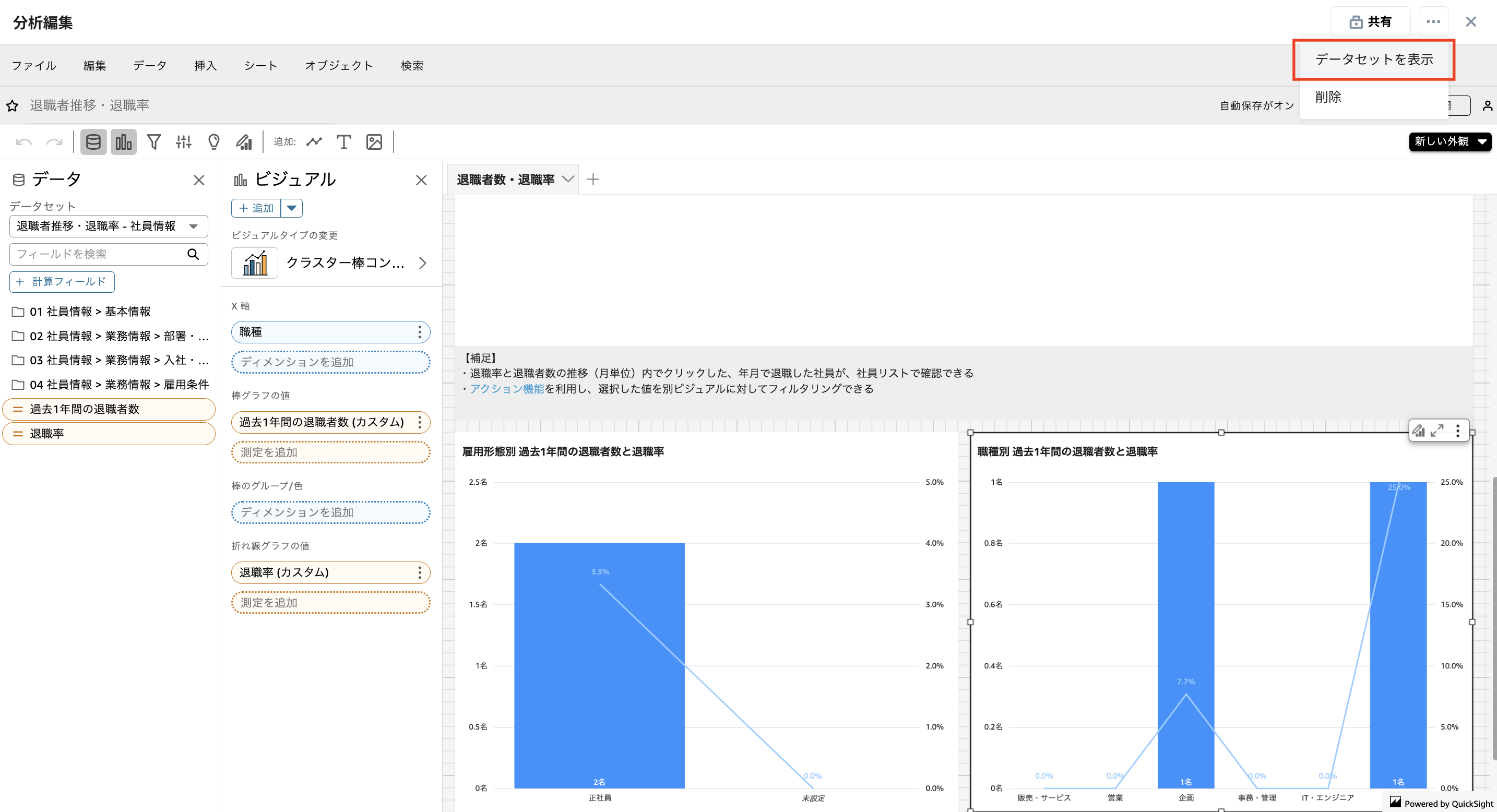Click the Insights lightbulb icon
The image size is (1497, 812).
coord(214,142)
